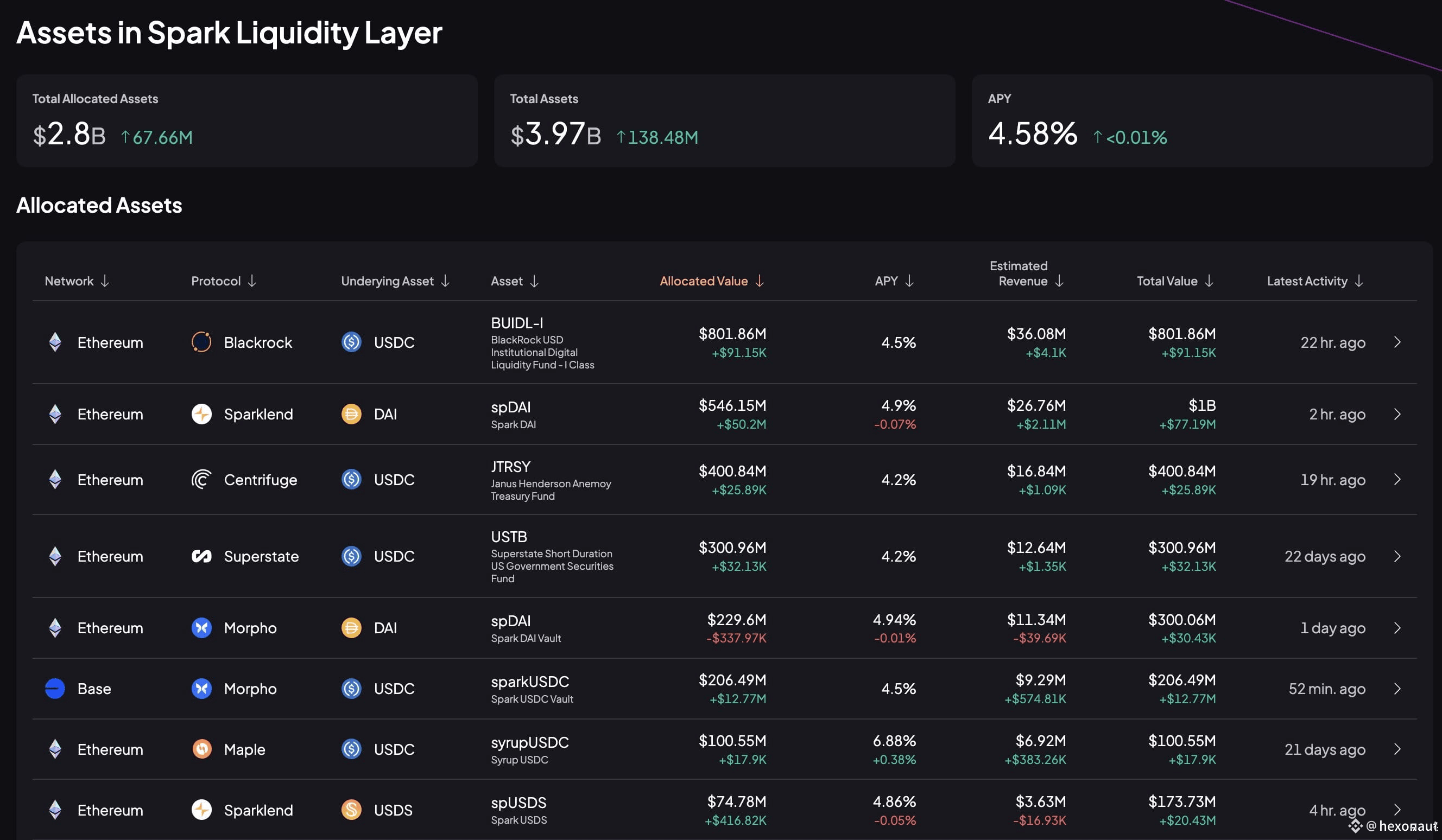Click the Centrifuge protocol logo
The height and width of the screenshot is (840, 1442).
(201, 479)
